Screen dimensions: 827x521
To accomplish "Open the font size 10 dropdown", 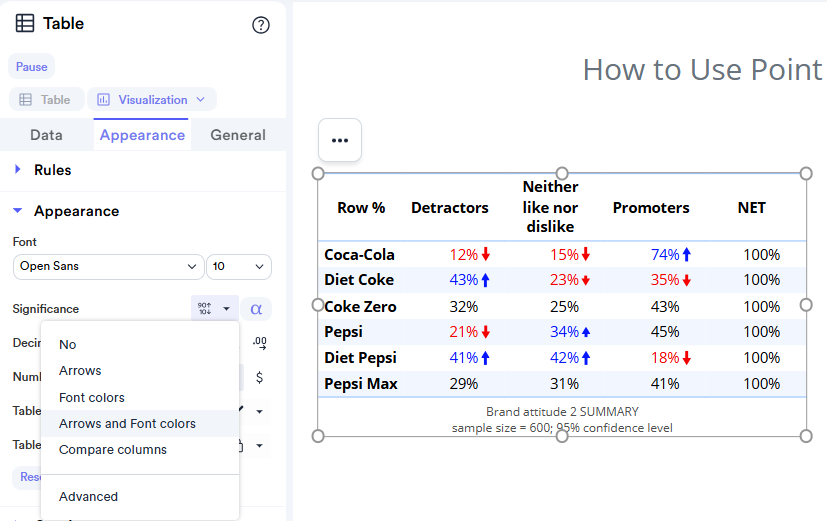I will click(x=238, y=266).
